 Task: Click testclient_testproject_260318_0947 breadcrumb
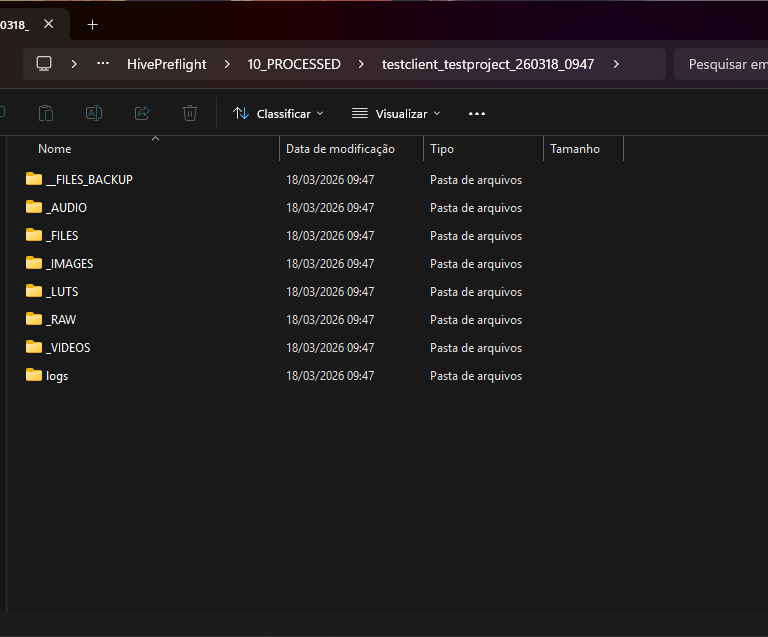488,64
